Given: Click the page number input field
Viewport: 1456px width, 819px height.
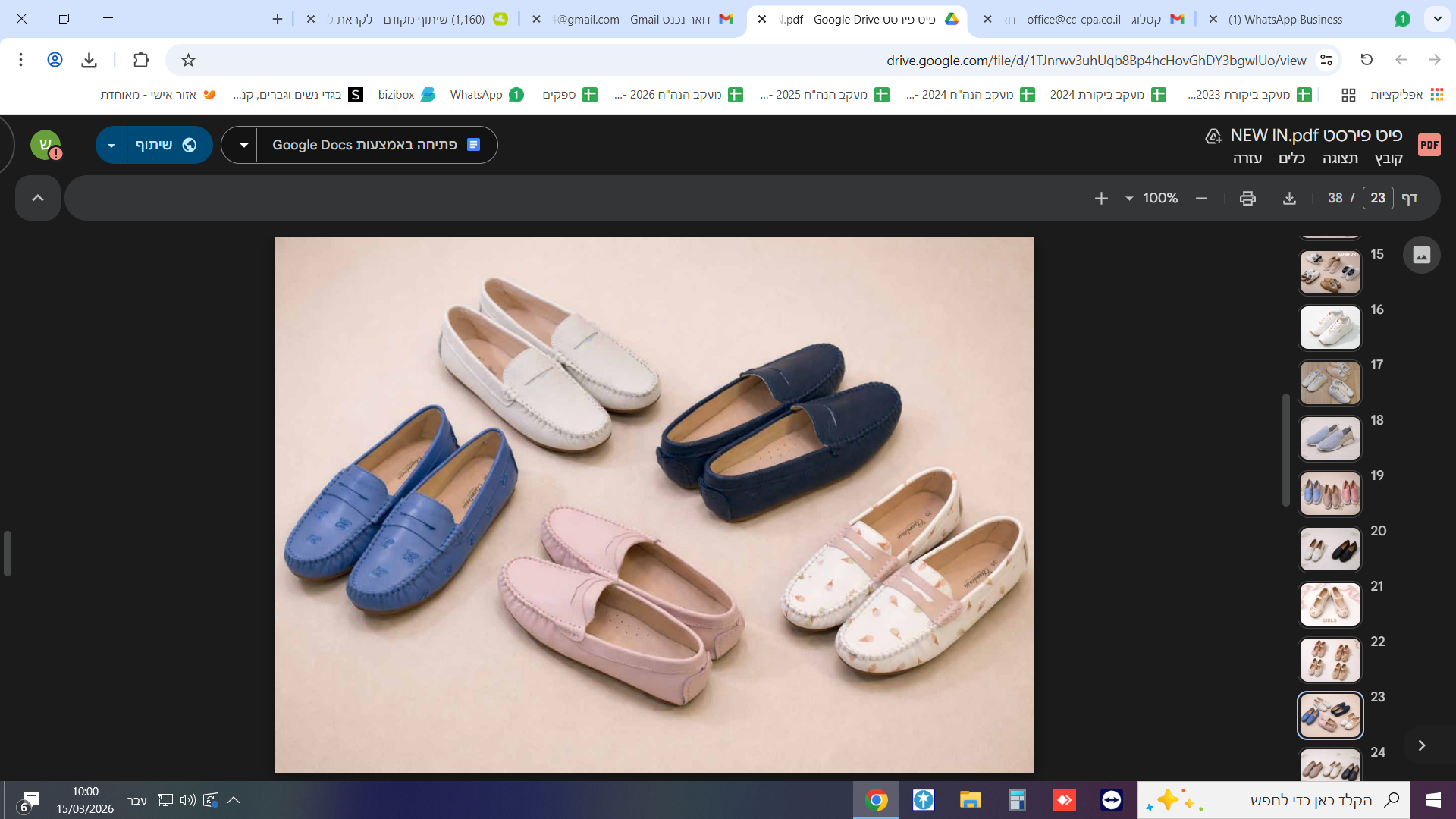Looking at the screenshot, I should [1377, 198].
